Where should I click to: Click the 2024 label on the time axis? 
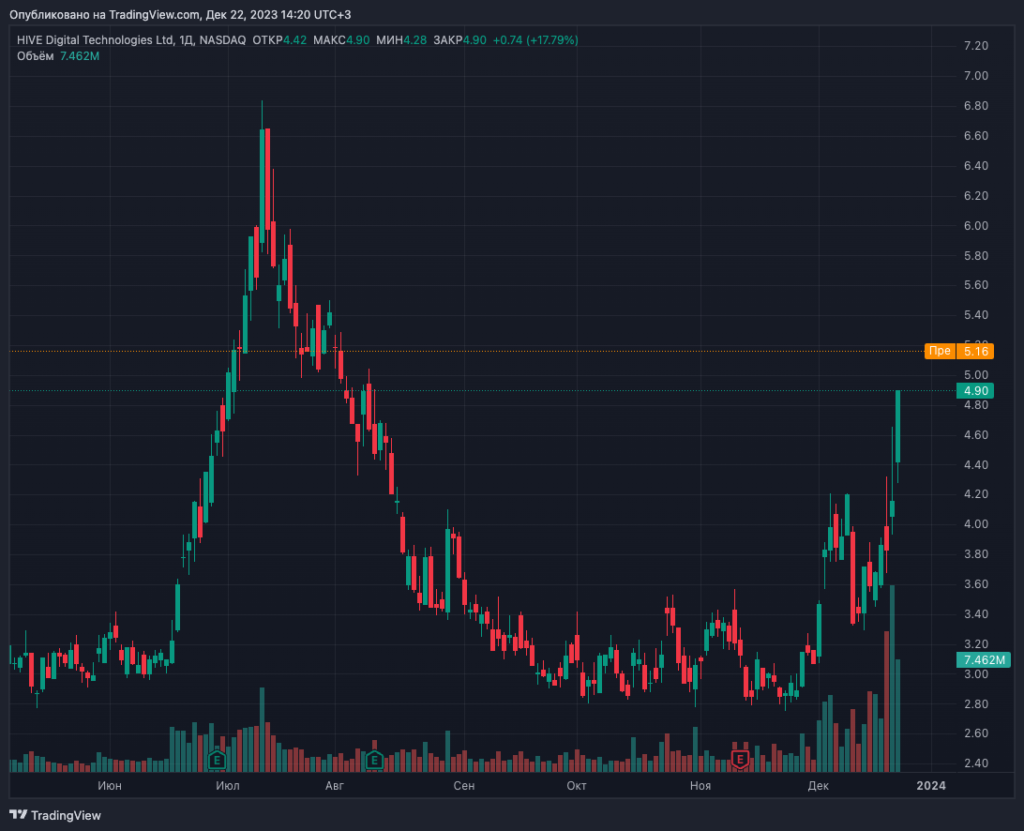pos(931,786)
